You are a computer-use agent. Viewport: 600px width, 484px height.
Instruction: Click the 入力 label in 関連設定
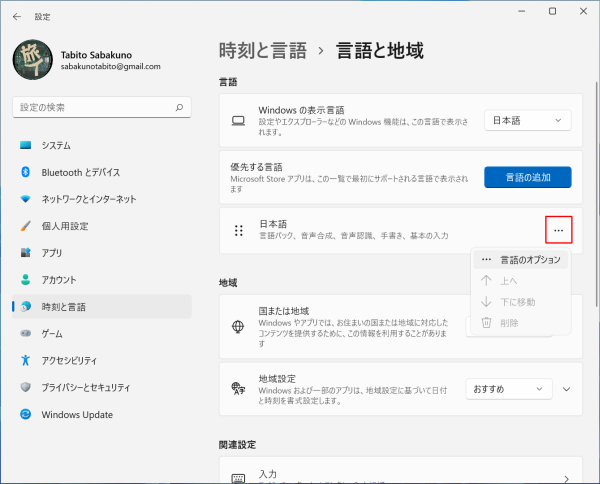268,474
